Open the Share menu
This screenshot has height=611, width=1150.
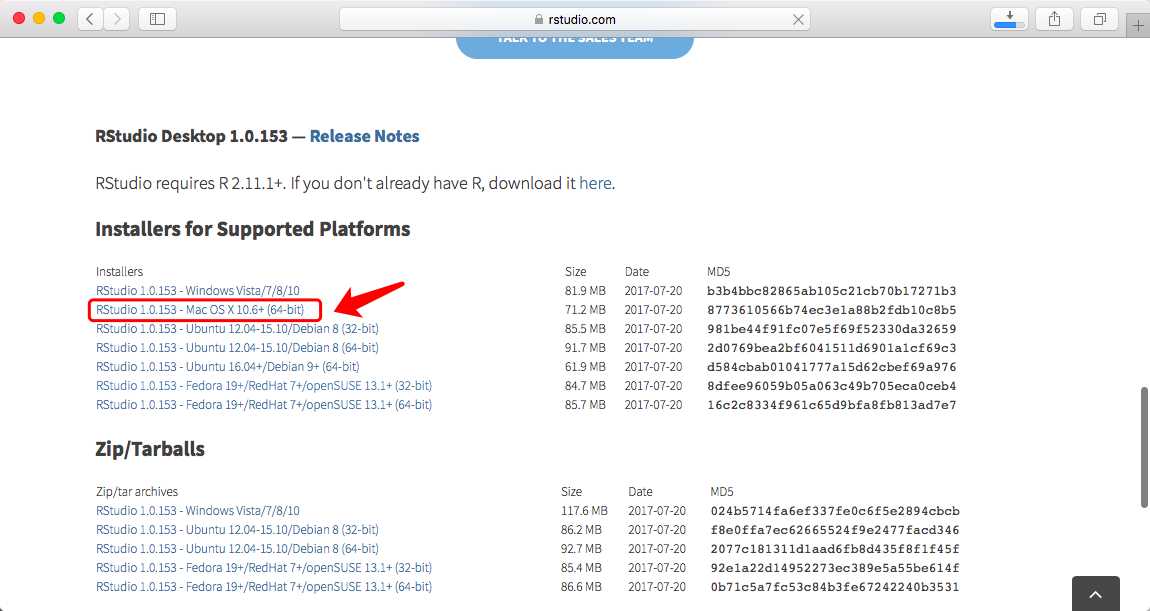click(1055, 19)
